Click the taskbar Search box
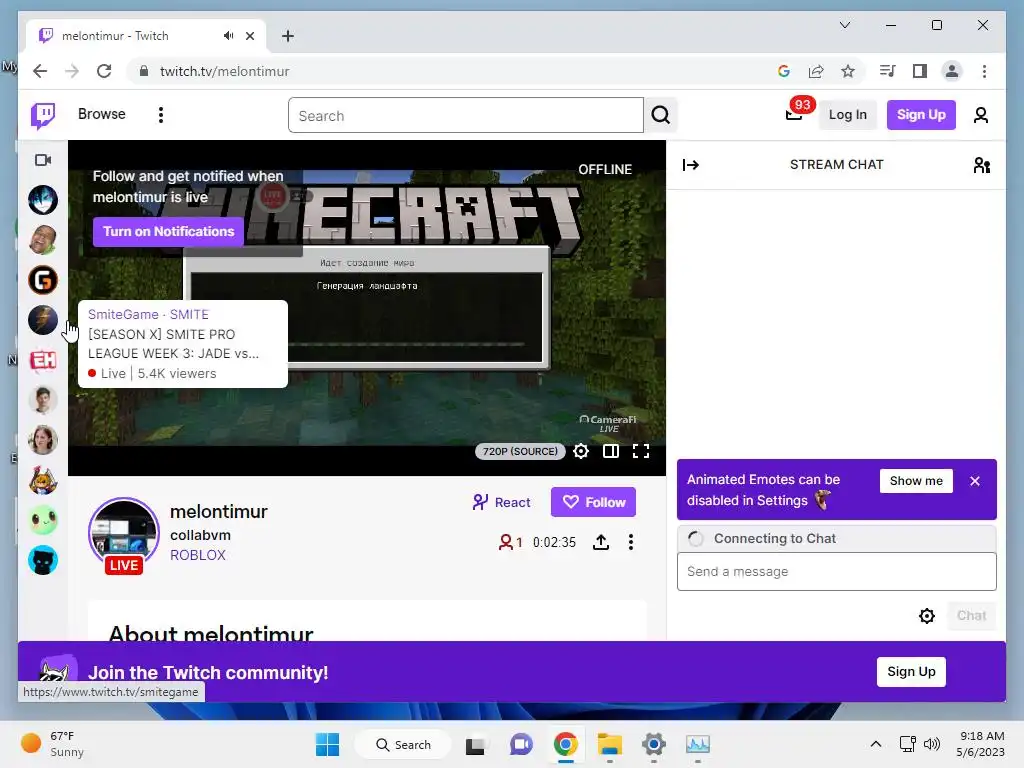The width and height of the screenshot is (1024, 768). (x=403, y=744)
